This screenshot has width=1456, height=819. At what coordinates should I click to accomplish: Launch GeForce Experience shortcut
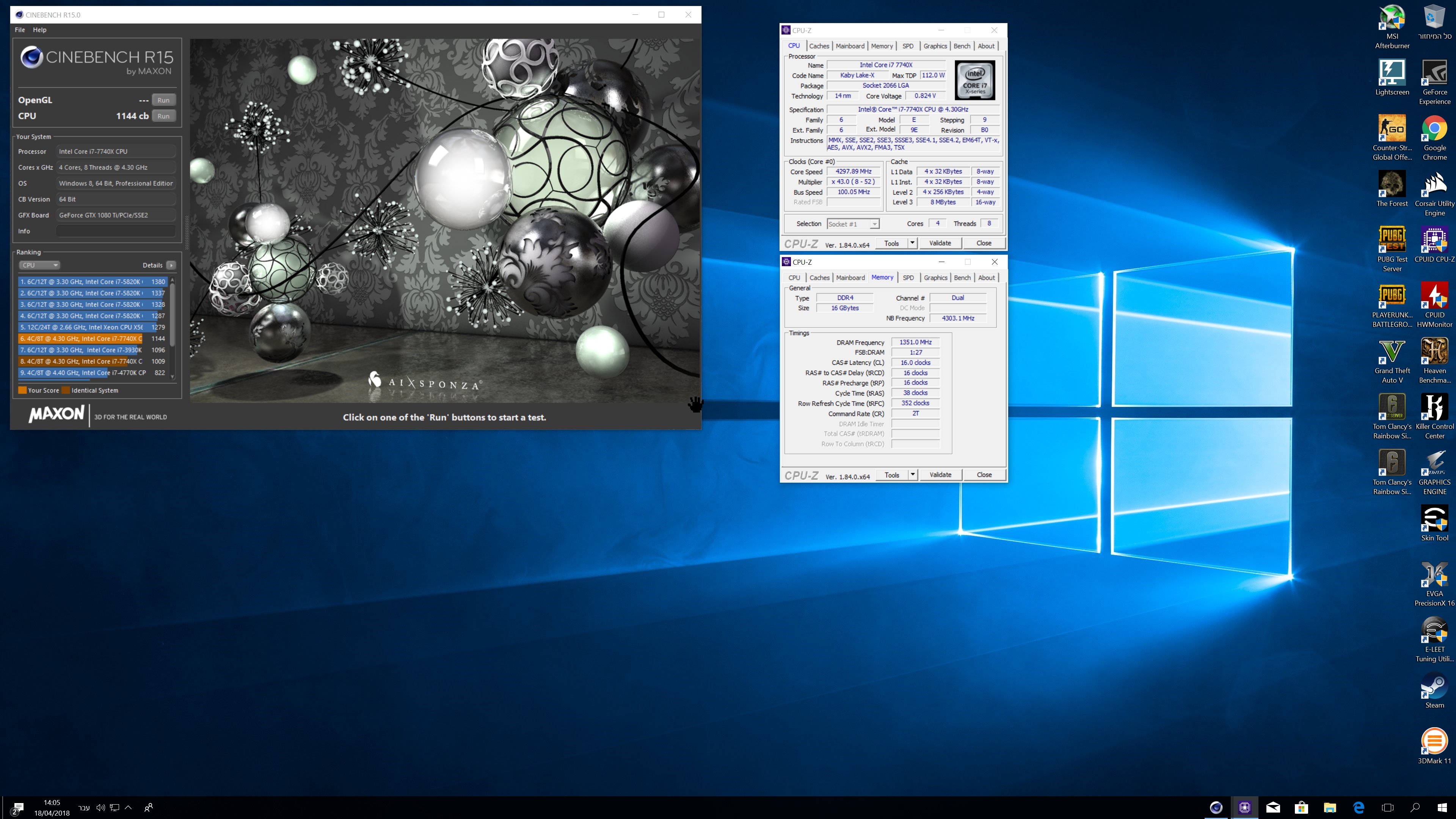tap(1434, 82)
